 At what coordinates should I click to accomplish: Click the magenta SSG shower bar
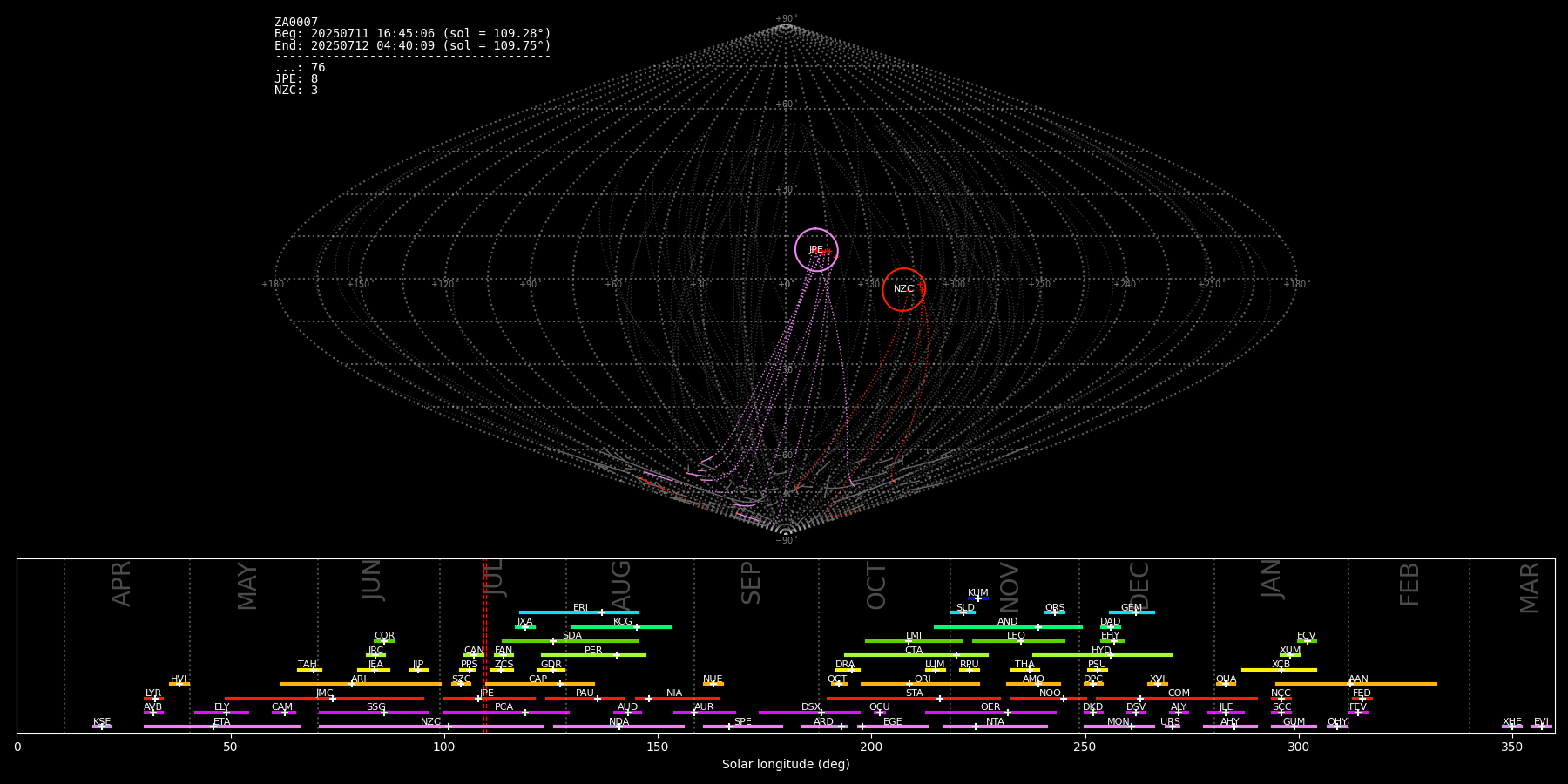tap(373, 713)
